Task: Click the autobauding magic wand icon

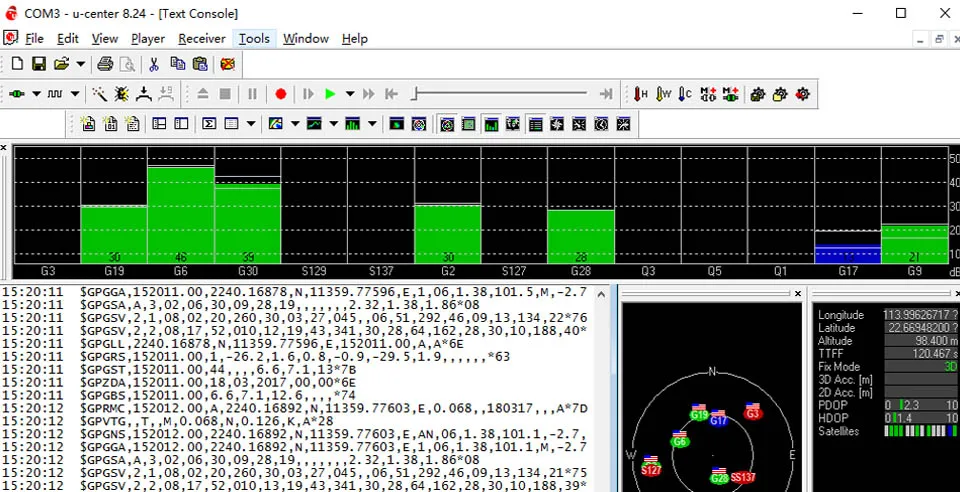Action: click(99, 94)
